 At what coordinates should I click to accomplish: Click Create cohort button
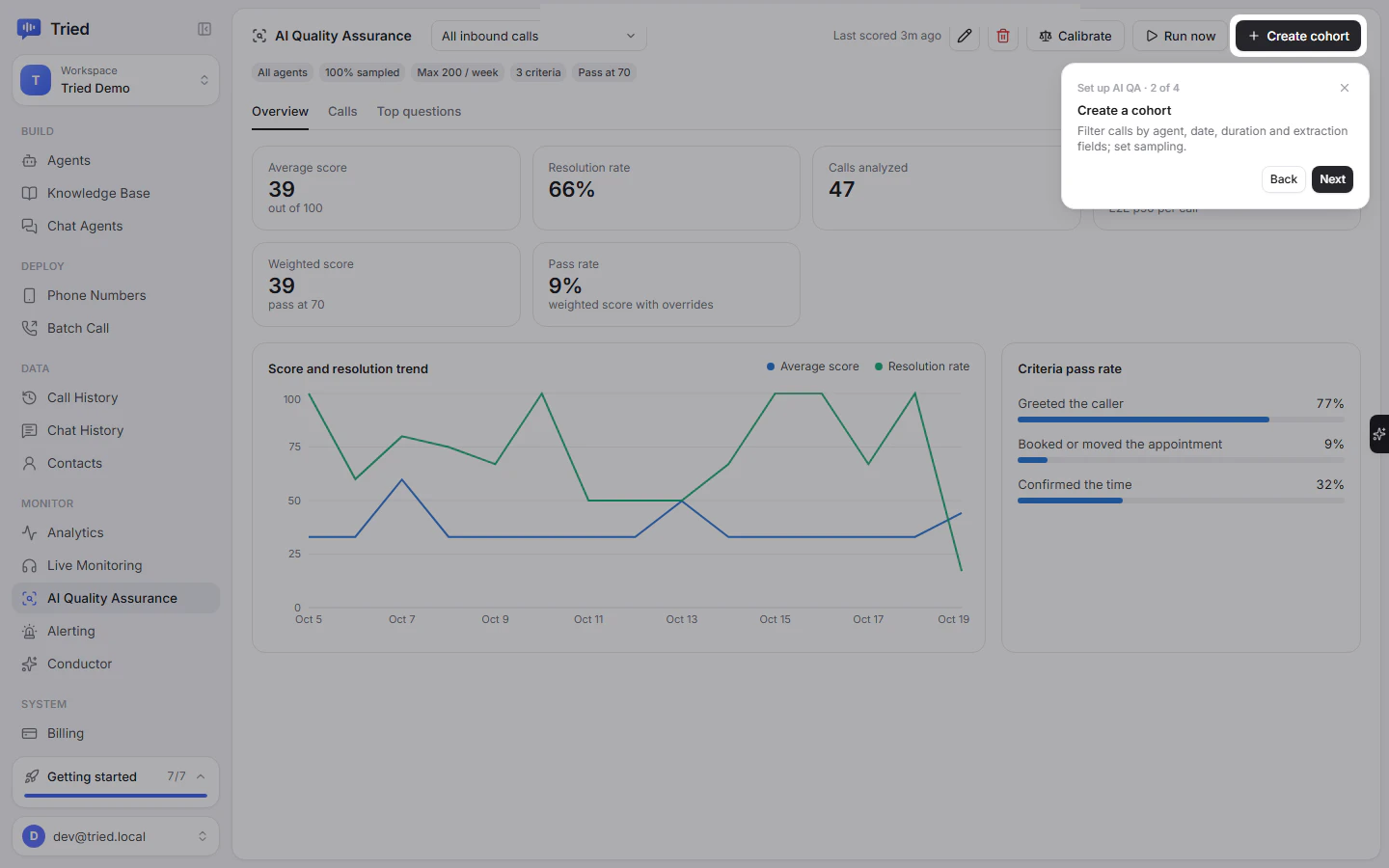tap(1298, 36)
